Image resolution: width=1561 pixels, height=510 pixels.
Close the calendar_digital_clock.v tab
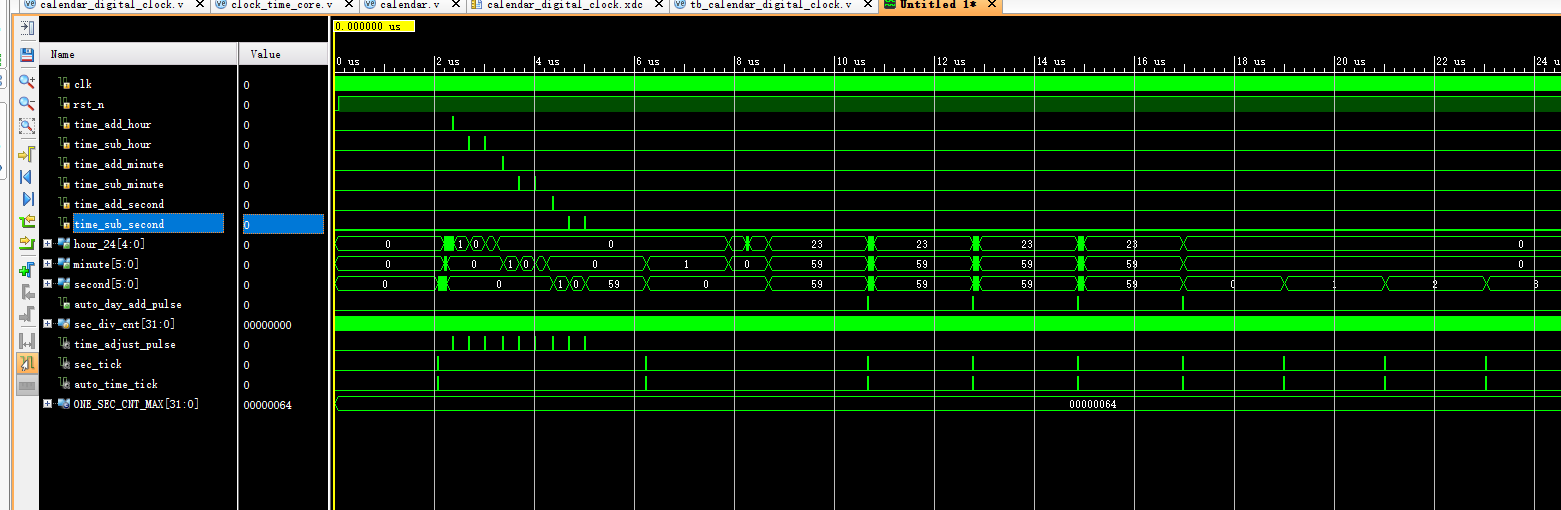tap(200, 5)
